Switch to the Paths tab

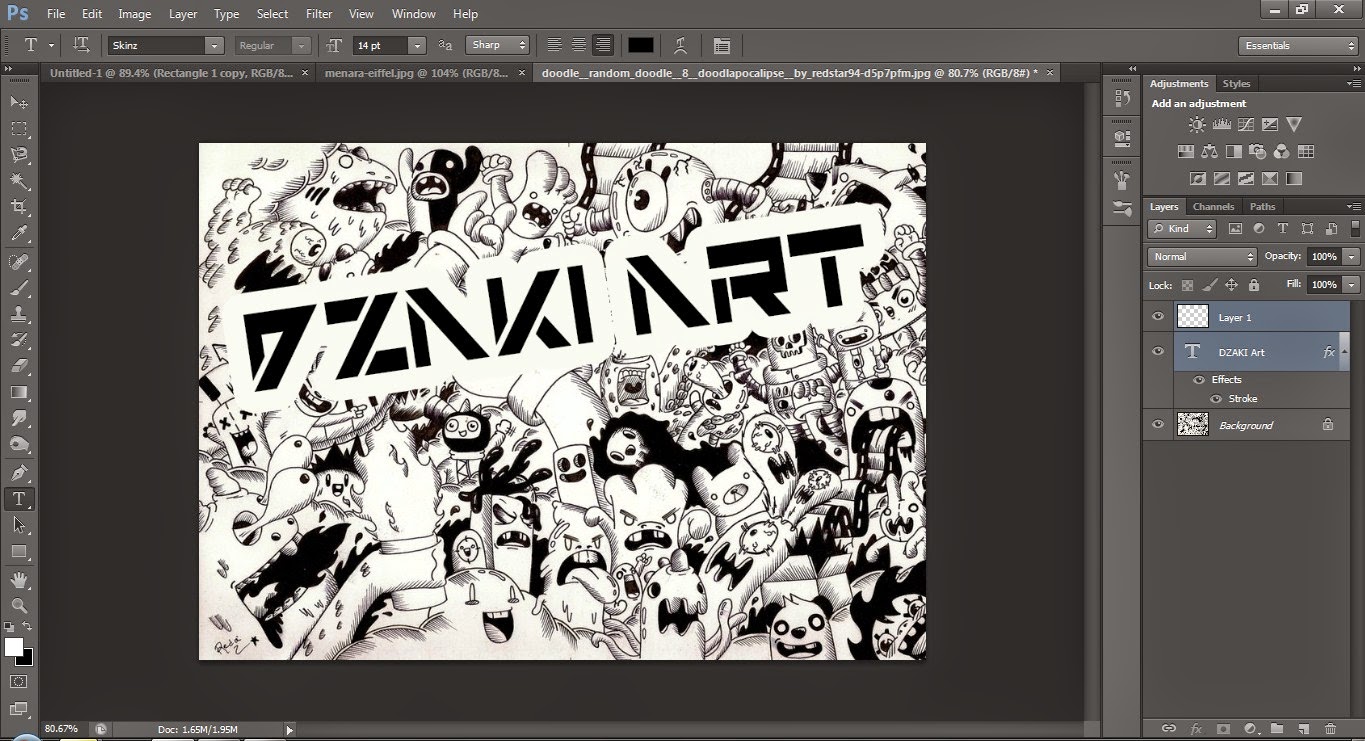click(x=1263, y=206)
